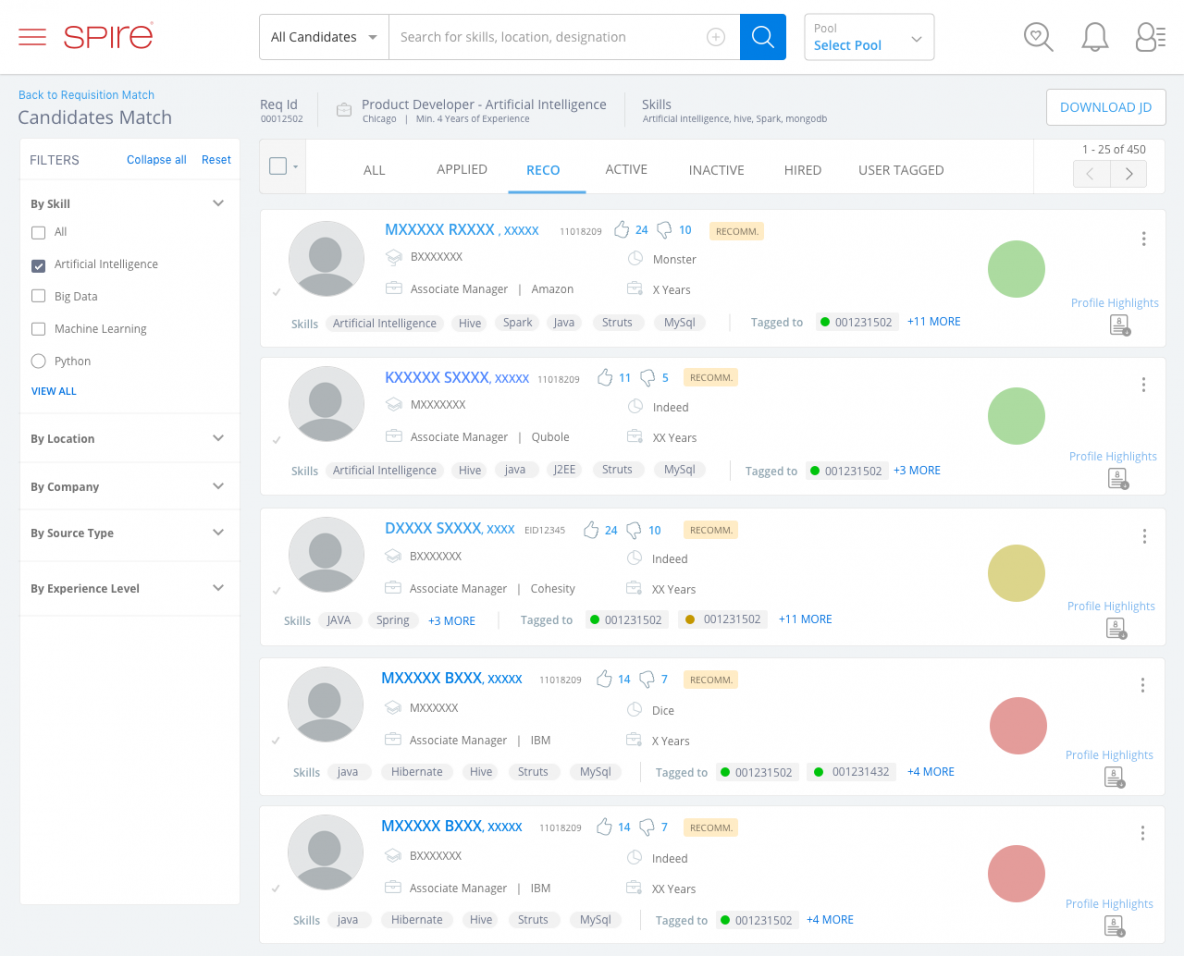Select the Python radio button
Viewport: 1184px width, 956px height.
[37, 361]
